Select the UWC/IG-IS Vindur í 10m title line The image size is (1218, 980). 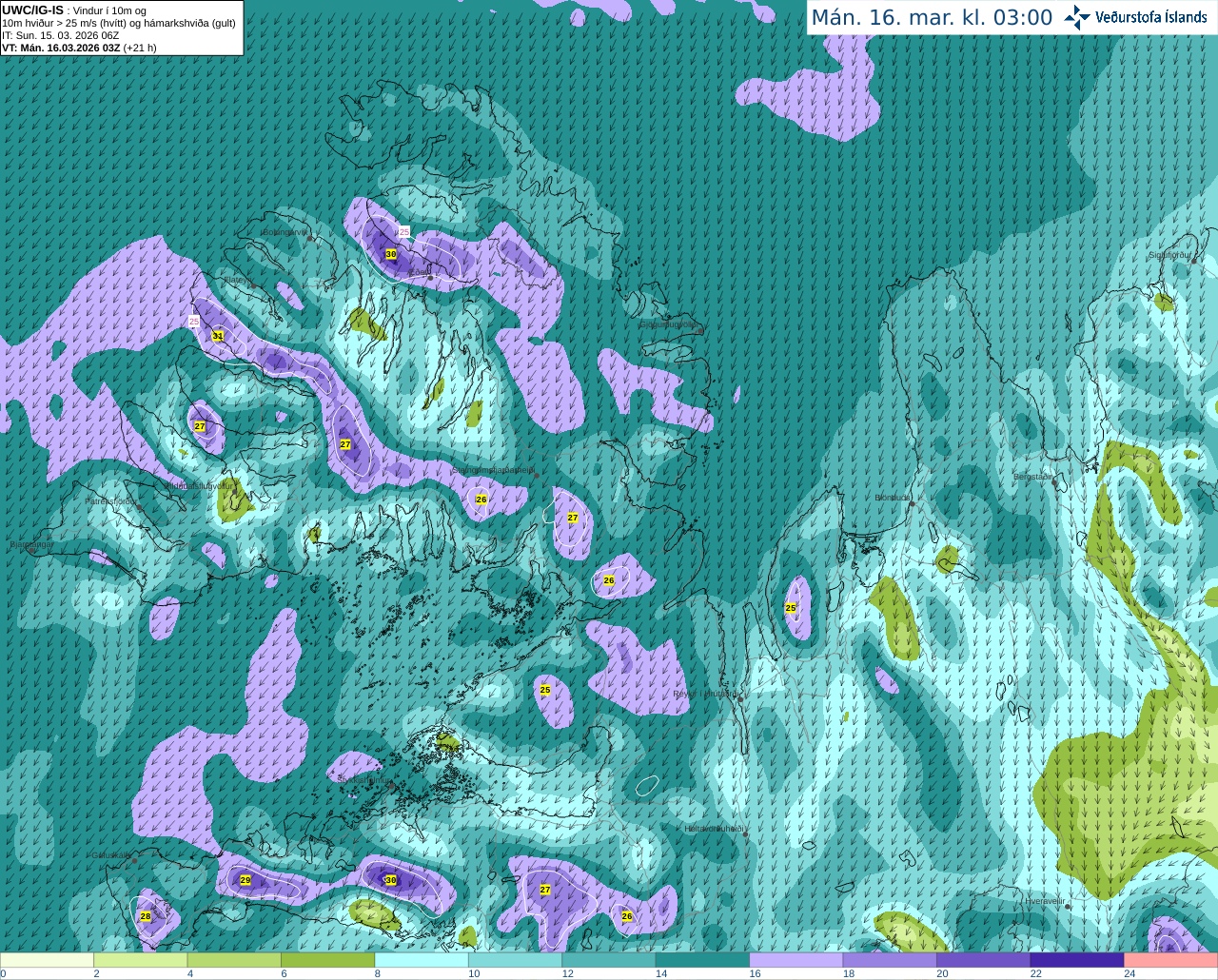click(x=74, y=10)
